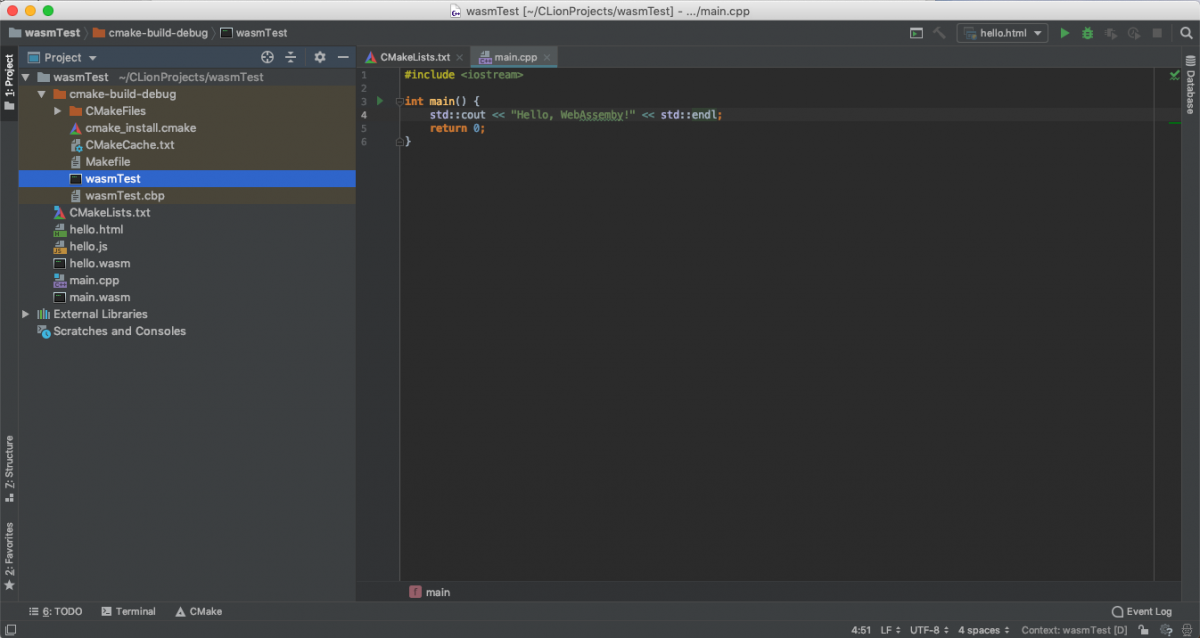Click the Run with Coverage icon in the toolbar

click(x=1110, y=32)
